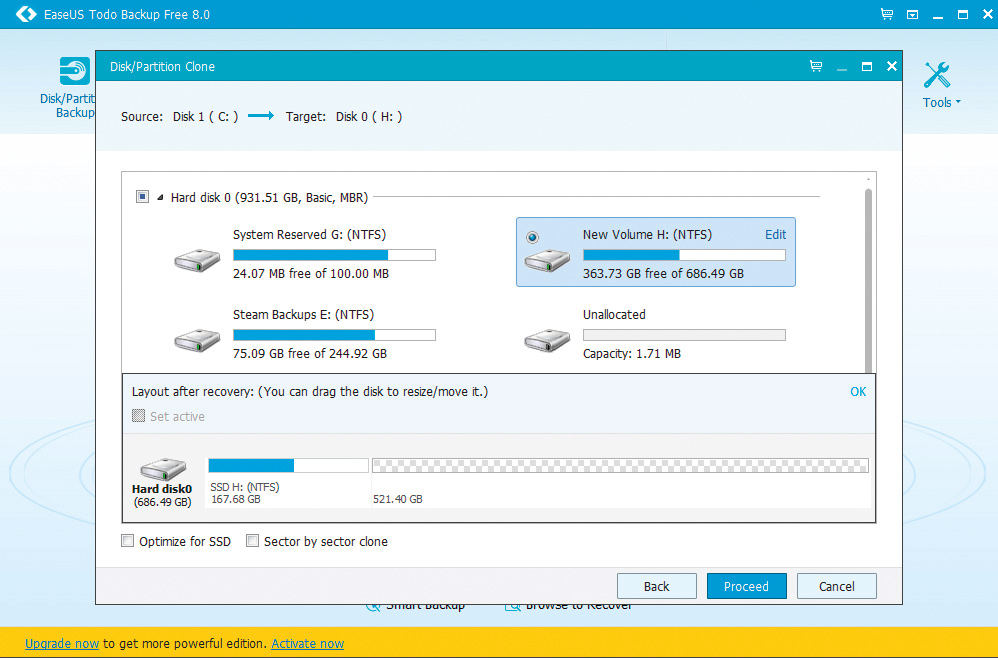Toggle the Set active checkbox
The image size is (998, 658).
(138, 416)
